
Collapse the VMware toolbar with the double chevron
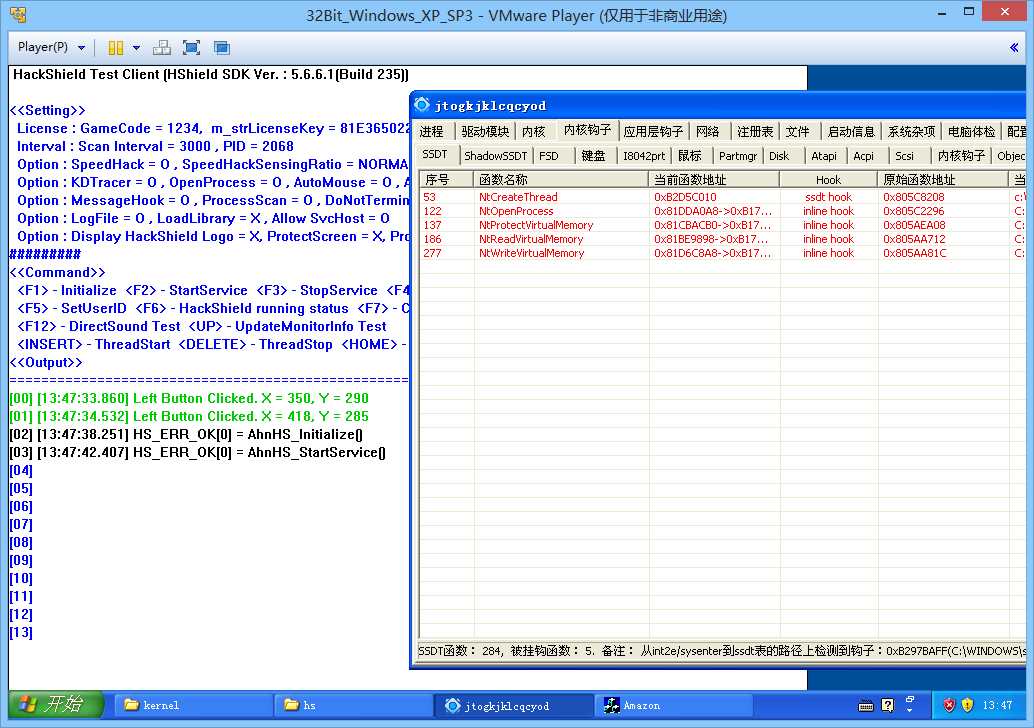point(1014,47)
